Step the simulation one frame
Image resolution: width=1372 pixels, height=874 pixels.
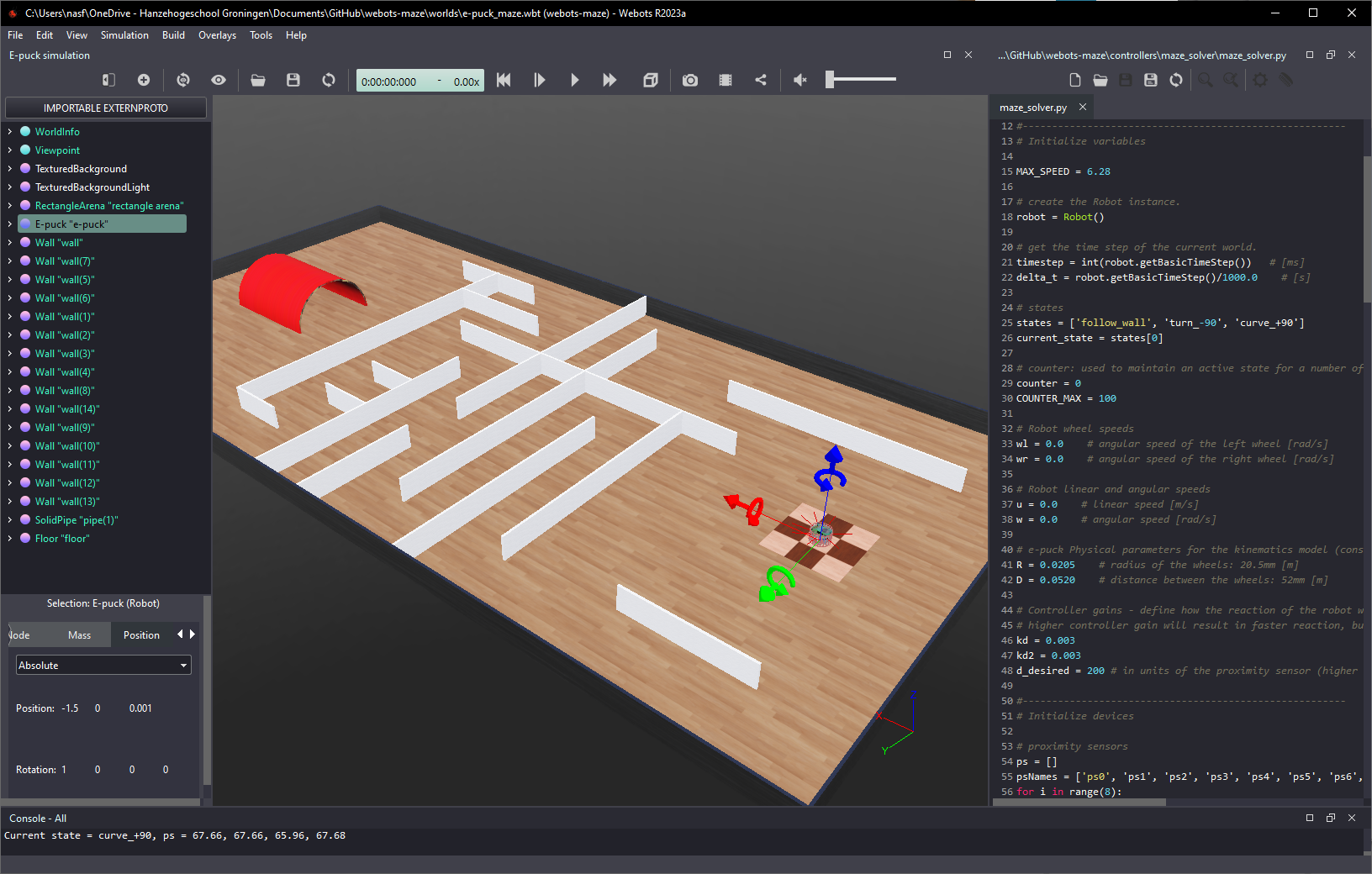click(x=539, y=80)
